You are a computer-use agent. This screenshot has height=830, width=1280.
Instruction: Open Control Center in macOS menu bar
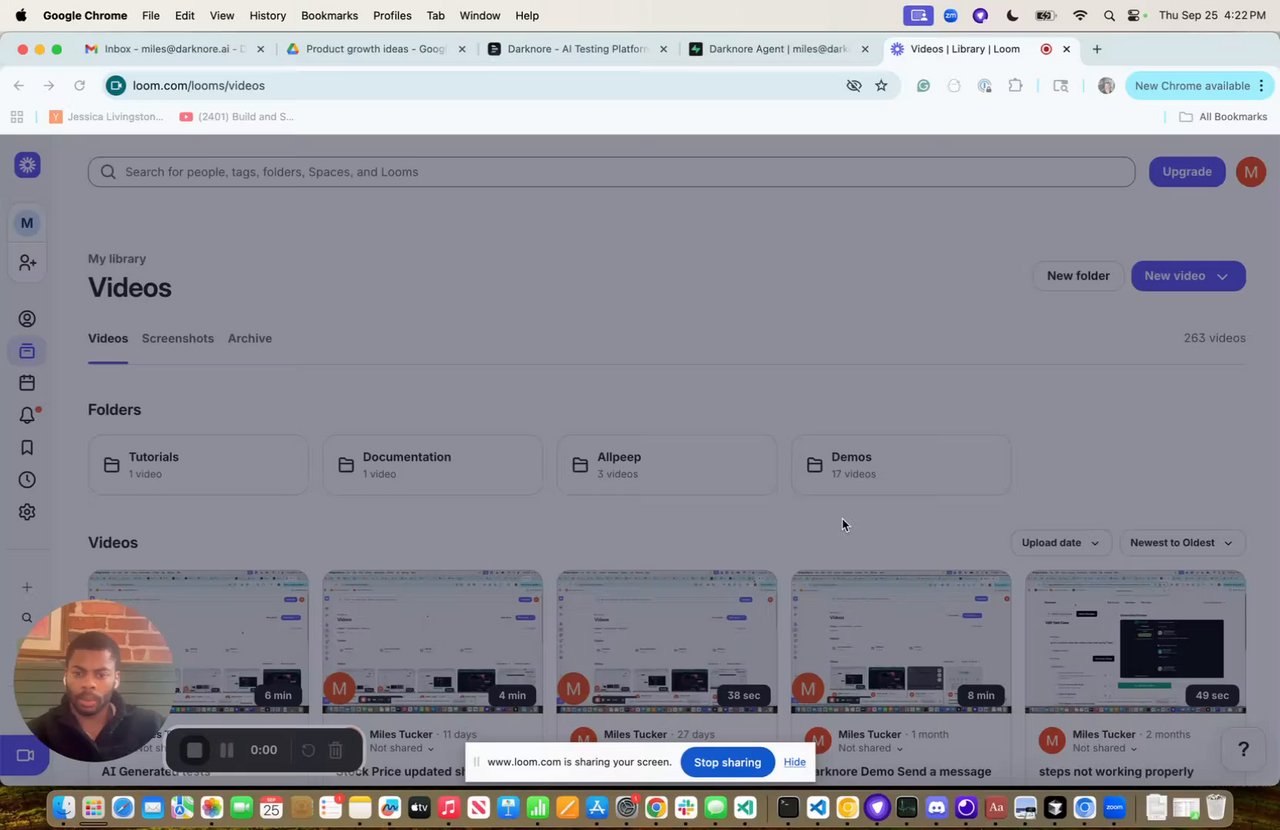tap(1135, 16)
